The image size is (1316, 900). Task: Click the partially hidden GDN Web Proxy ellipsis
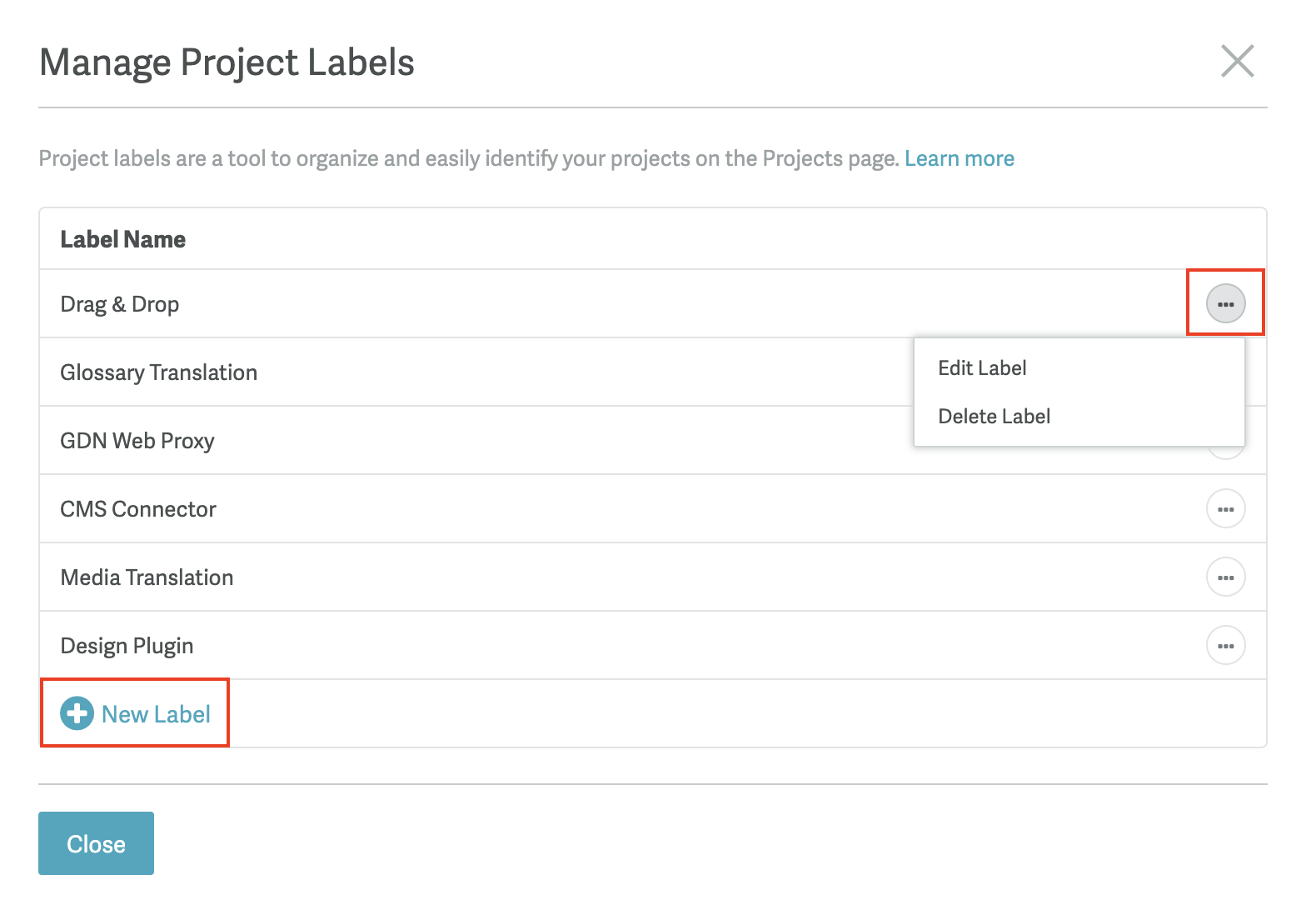(x=1225, y=453)
